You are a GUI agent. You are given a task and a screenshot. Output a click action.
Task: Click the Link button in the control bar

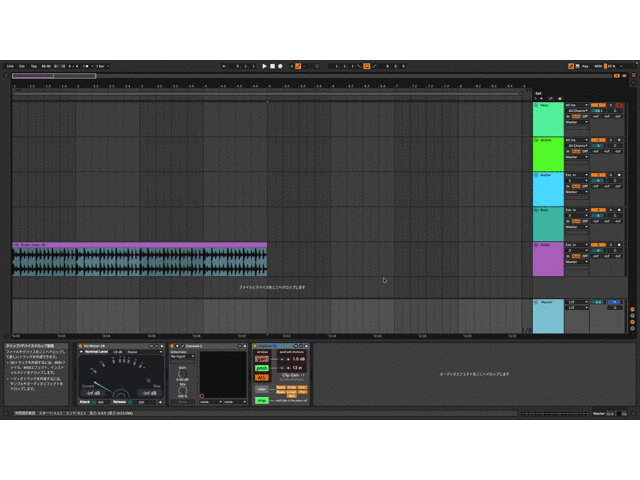[10, 66]
